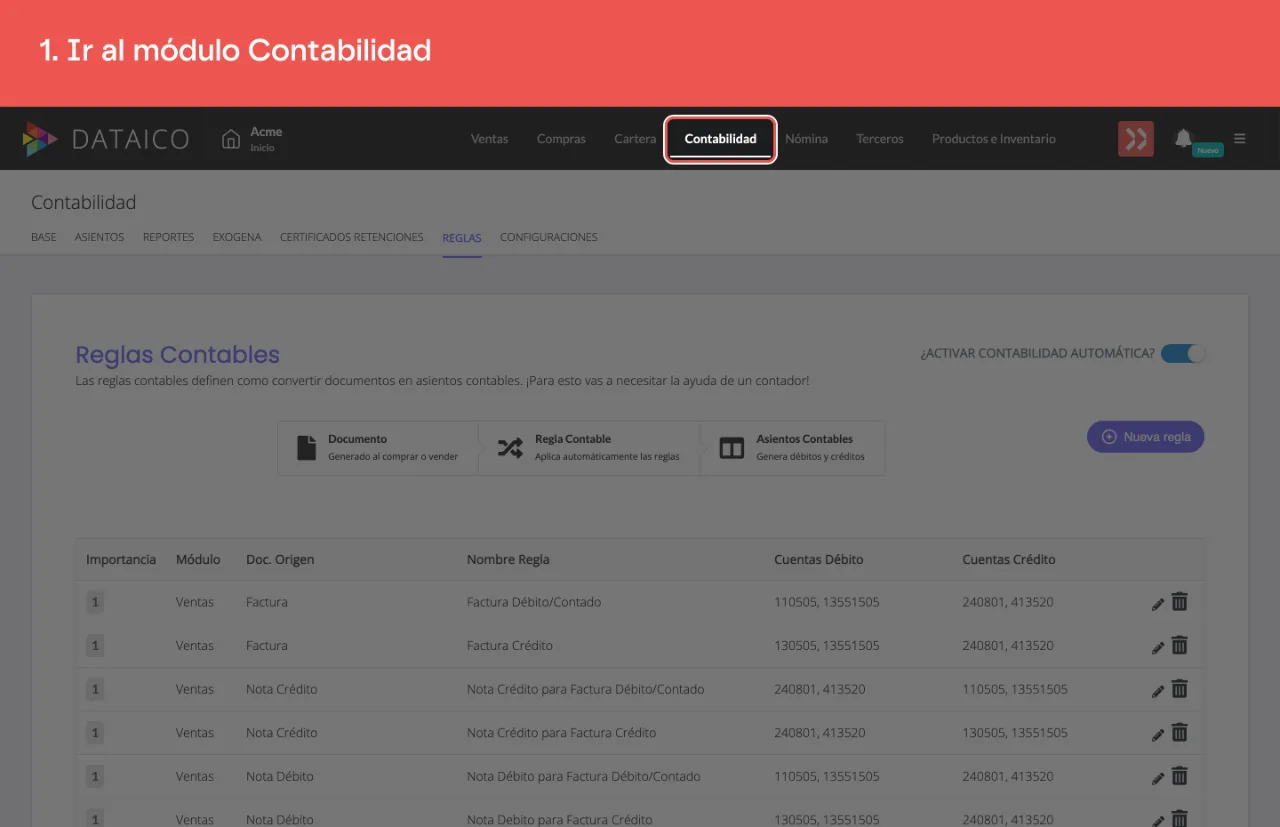The image size is (1280, 827).
Task: Delete the Nota Crédito para Factura Crédito rule
Action: click(1180, 733)
